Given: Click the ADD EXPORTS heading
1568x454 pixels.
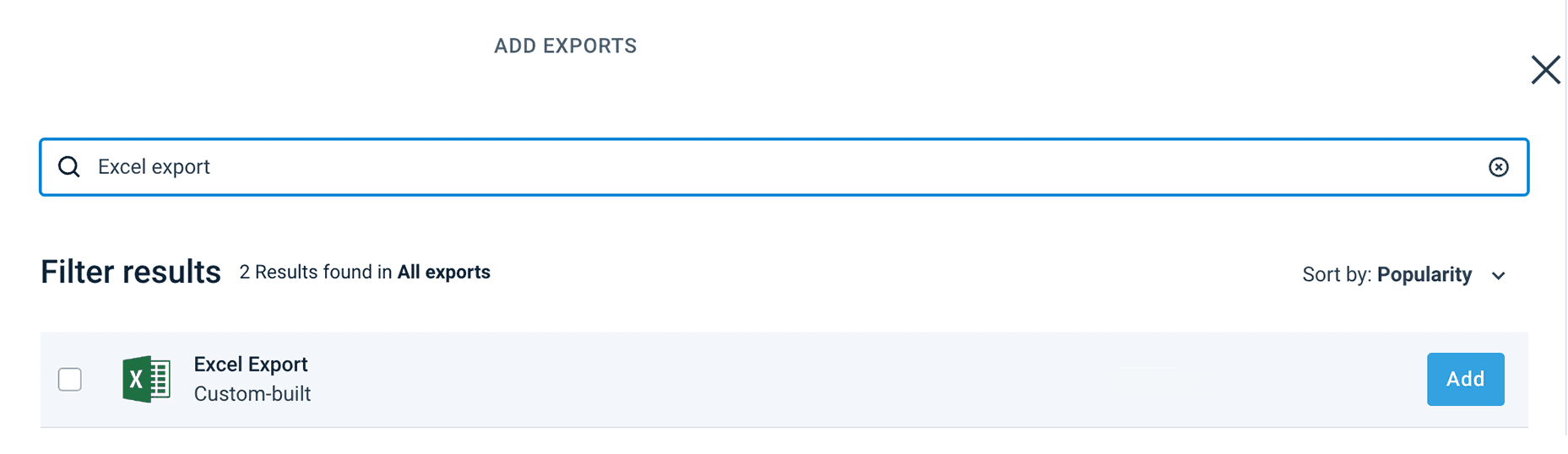Looking at the screenshot, I should 565,46.
